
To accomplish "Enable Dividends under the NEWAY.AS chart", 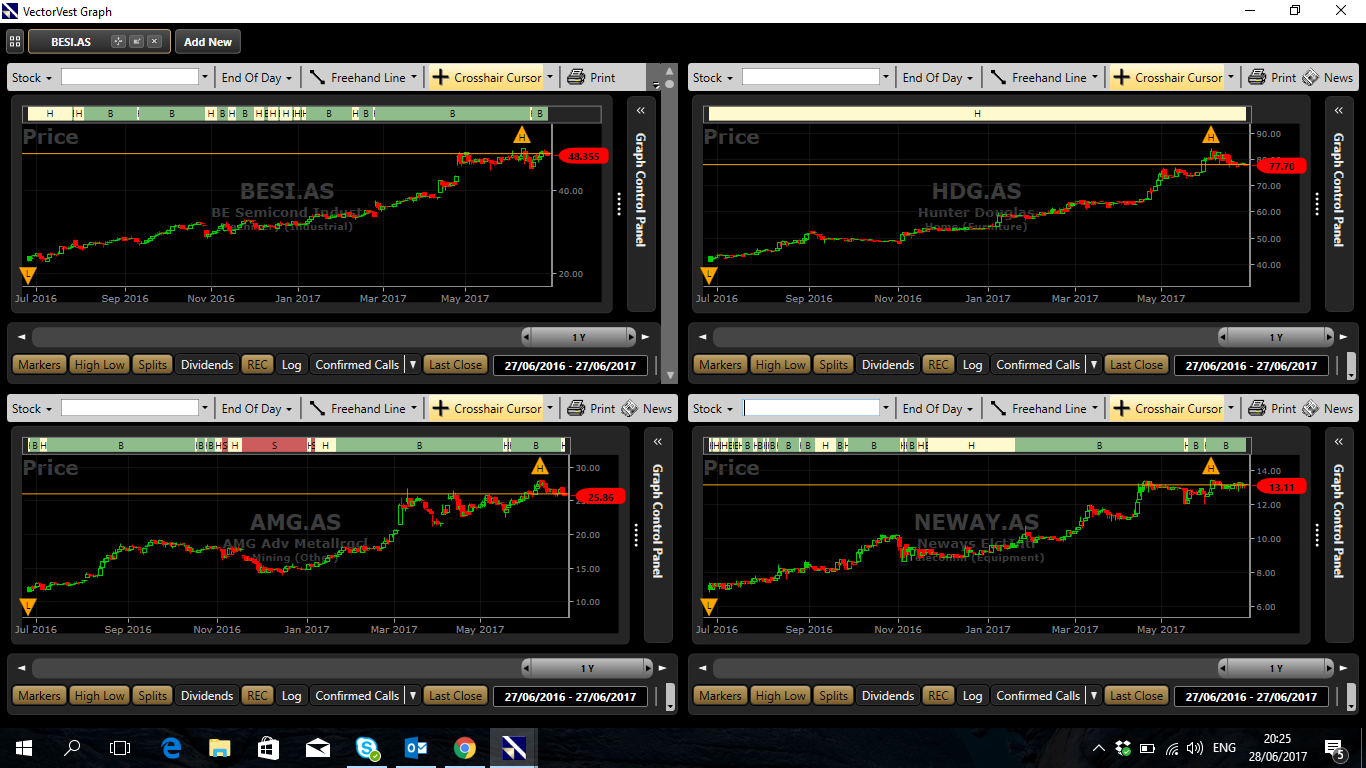I will pos(888,696).
